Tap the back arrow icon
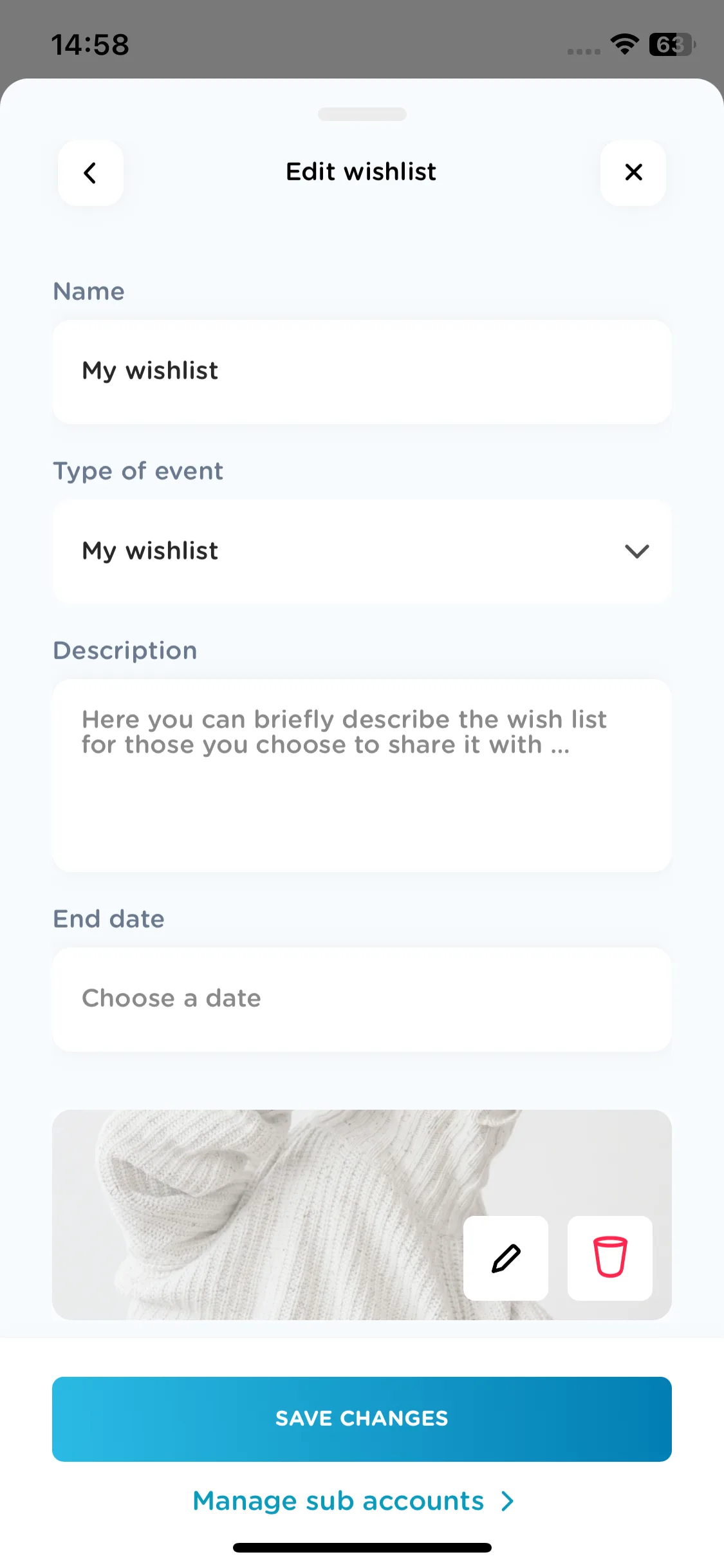The height and width of the screenshot is (1568, 724). [x=91, y=173]
